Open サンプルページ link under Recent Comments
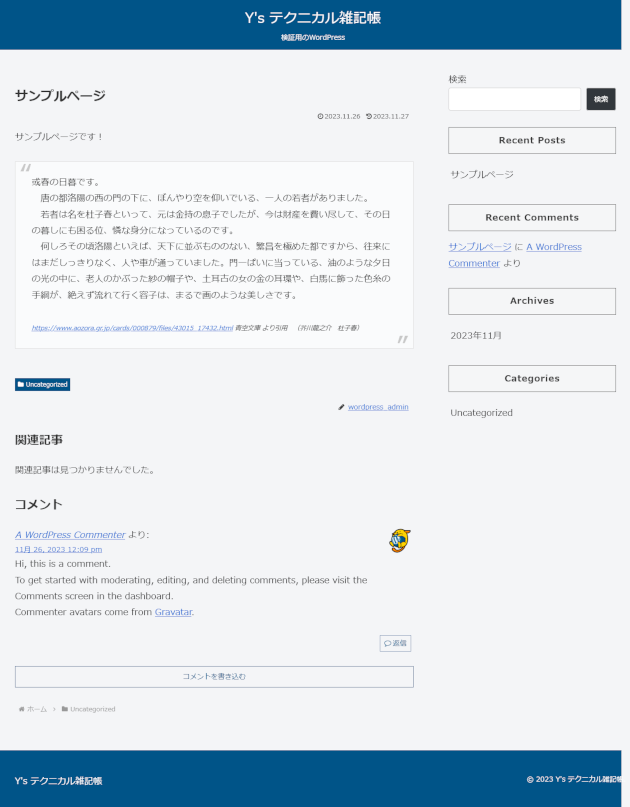This screenshot has height=807, width=630. [479, 246]
